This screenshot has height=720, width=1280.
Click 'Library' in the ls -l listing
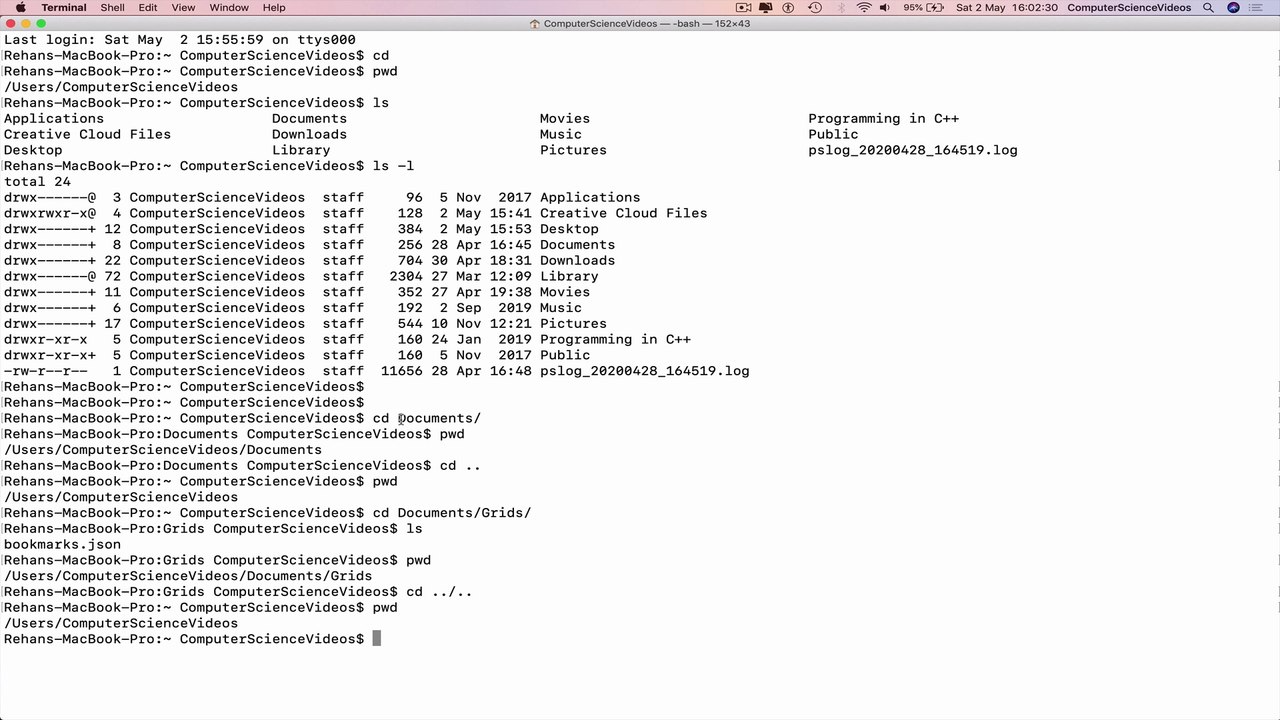(x=569, y=276)
